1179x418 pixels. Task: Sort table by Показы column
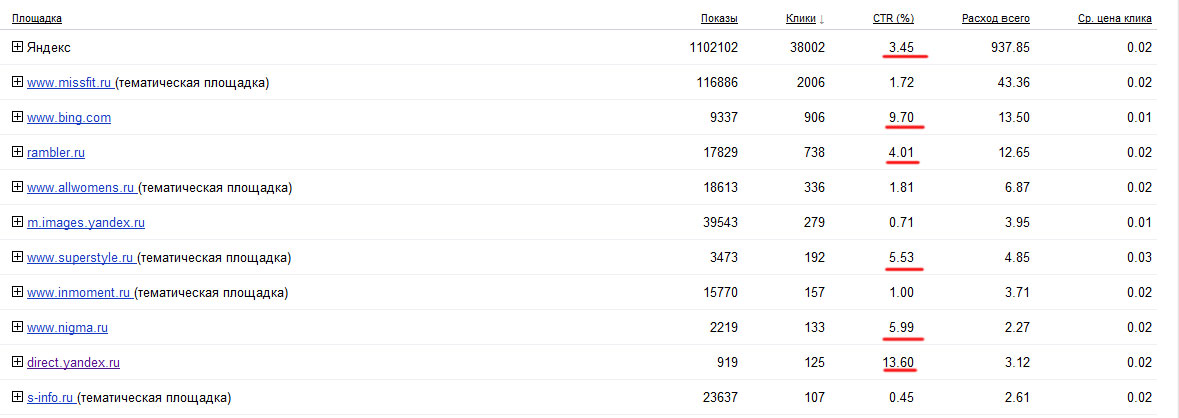coord(719,18)
